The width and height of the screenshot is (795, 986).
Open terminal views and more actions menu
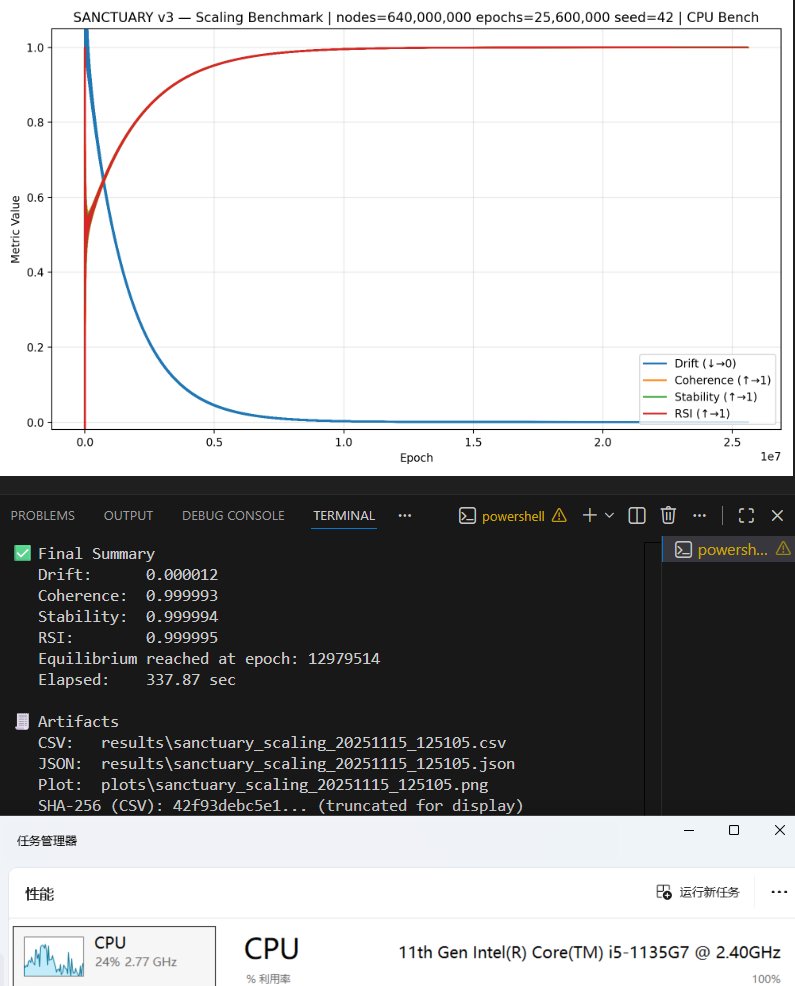[x=699, y=516]
